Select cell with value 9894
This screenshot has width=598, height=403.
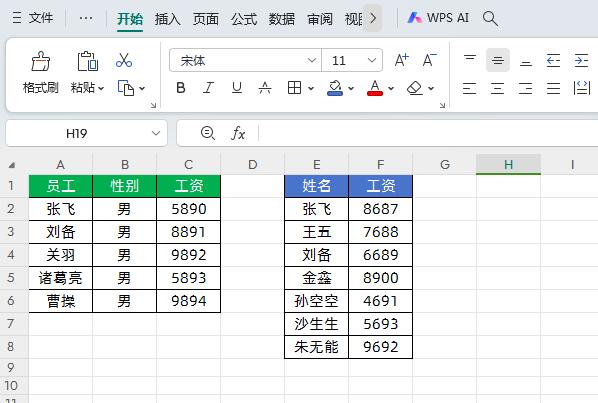[189, 301]
